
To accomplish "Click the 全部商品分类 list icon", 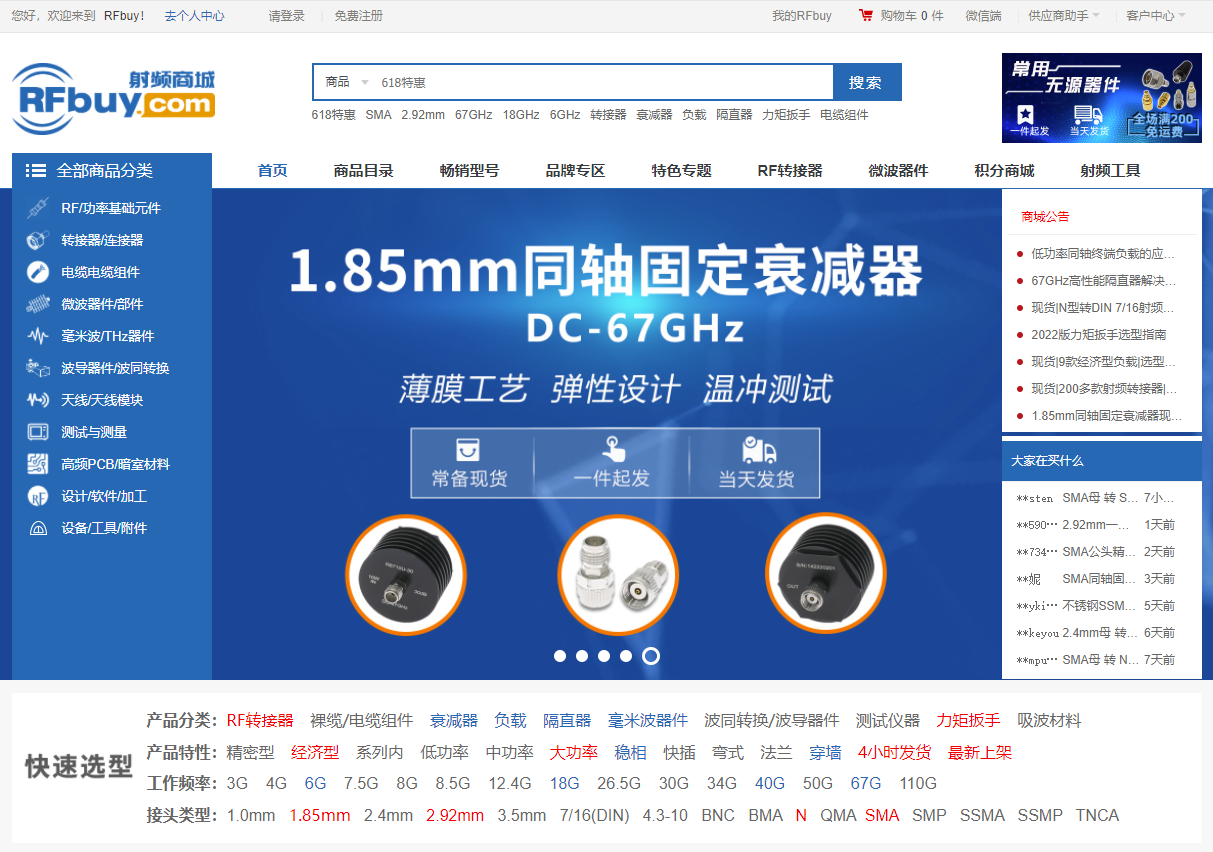I will [x=36, y=171].
